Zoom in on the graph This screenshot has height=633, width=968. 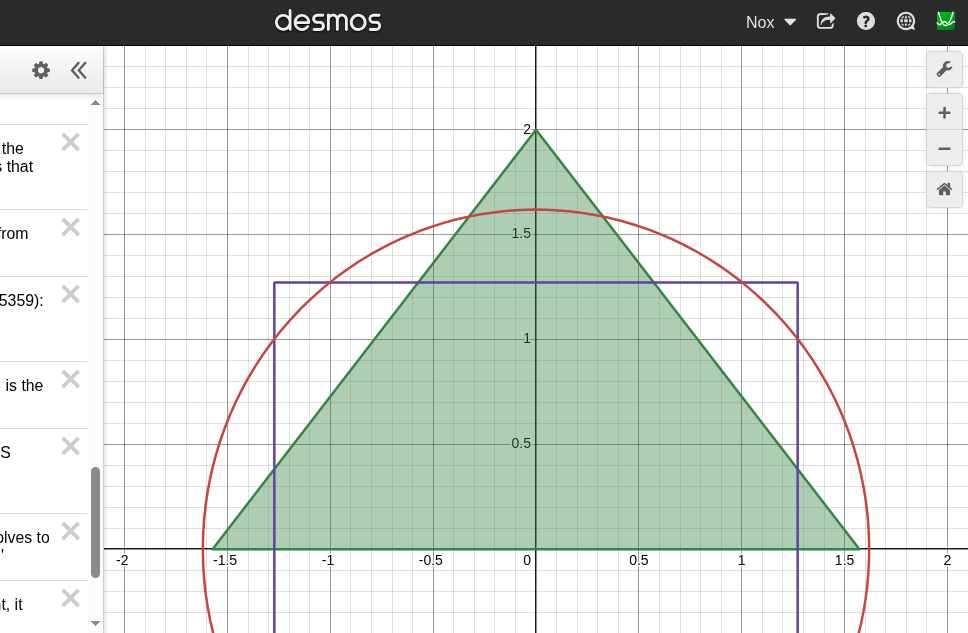click(944, 113)
